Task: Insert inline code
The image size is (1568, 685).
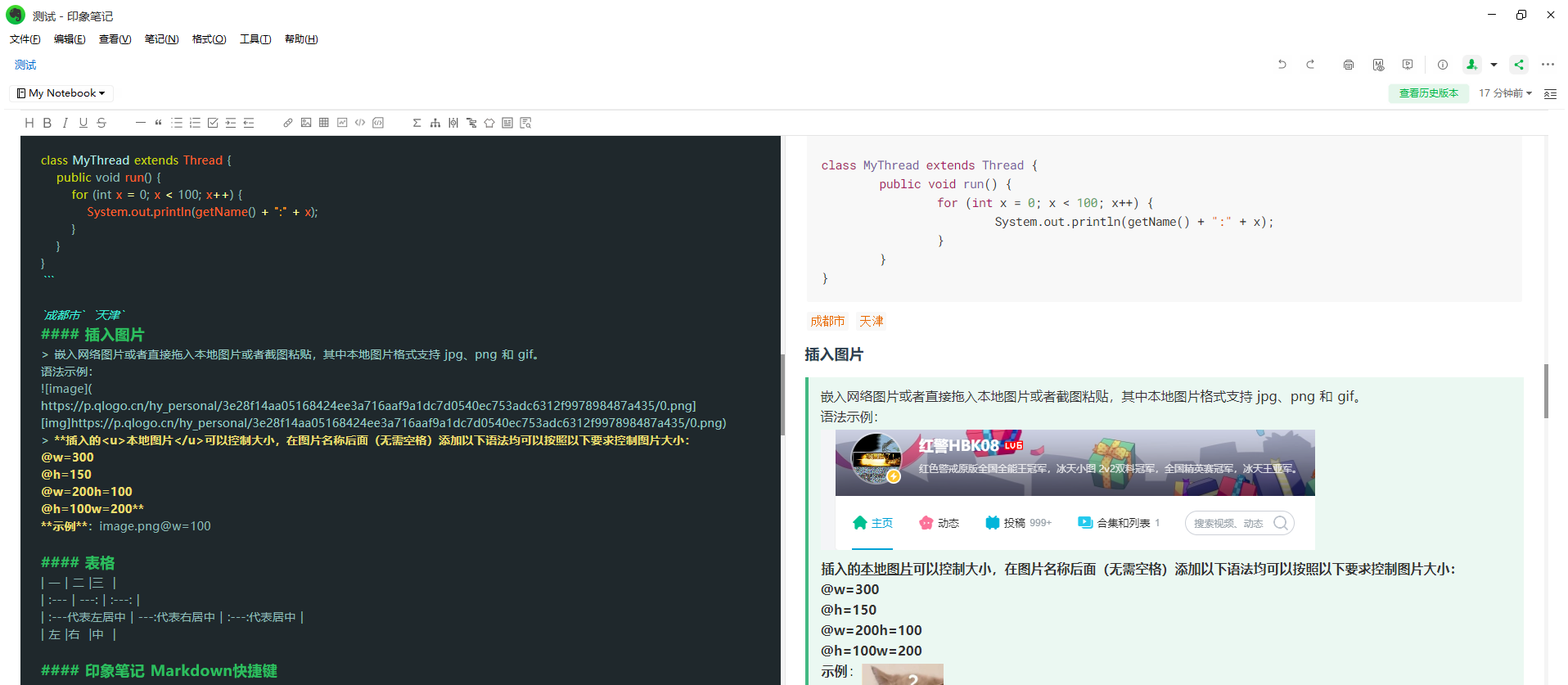Action: coord(360,123)
